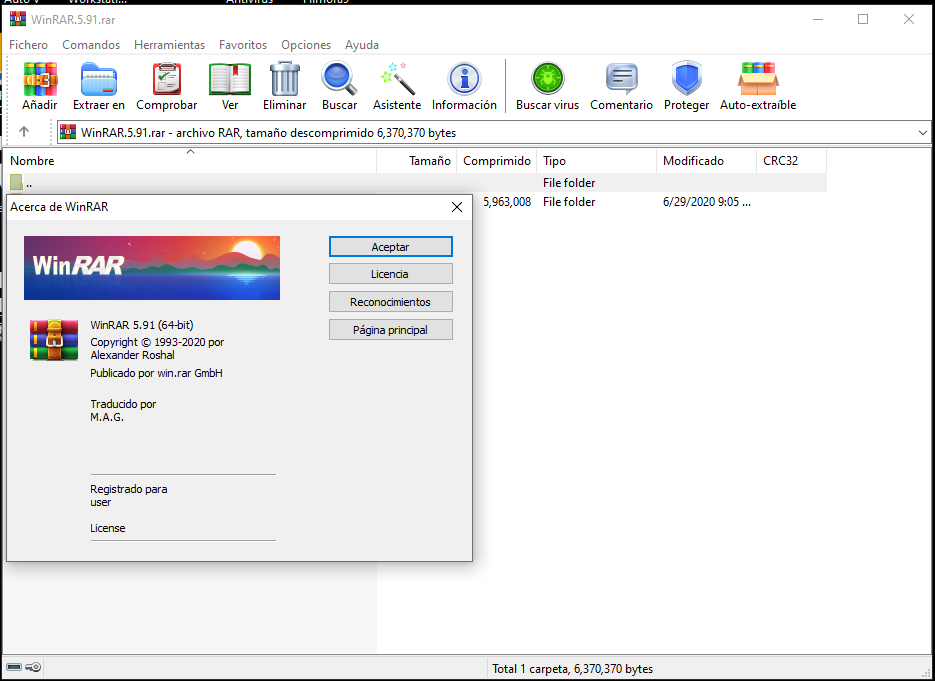Click the Eliminar trash can icon
The image size is (935, 681).
(284, 79)
